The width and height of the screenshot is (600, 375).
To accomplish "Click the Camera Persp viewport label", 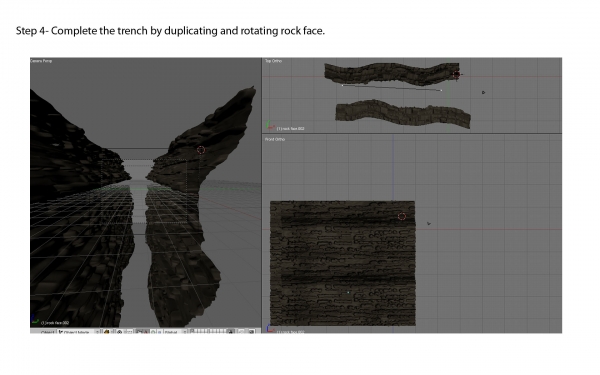I will click(42, 61).
